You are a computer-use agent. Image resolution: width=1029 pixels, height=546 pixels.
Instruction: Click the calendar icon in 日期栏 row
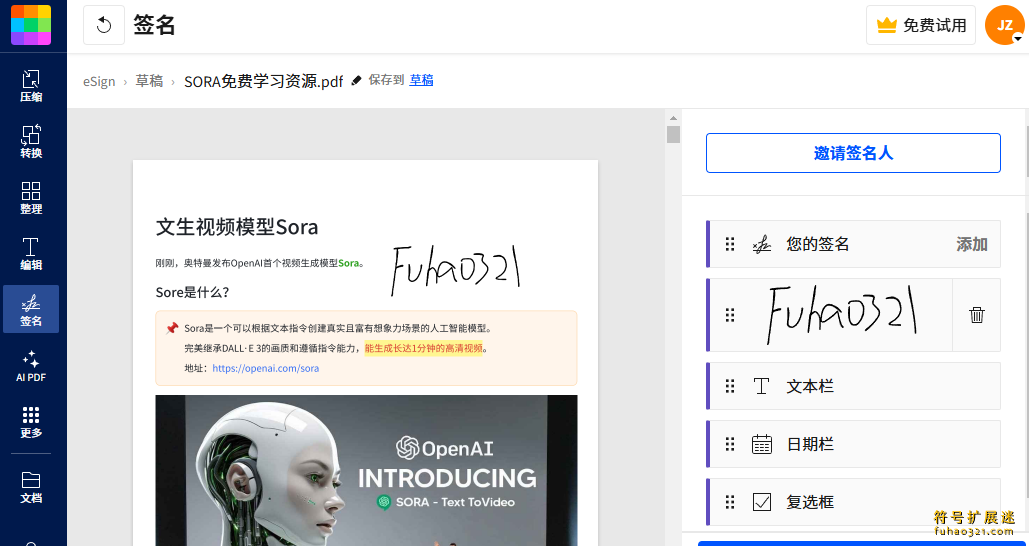761,444
